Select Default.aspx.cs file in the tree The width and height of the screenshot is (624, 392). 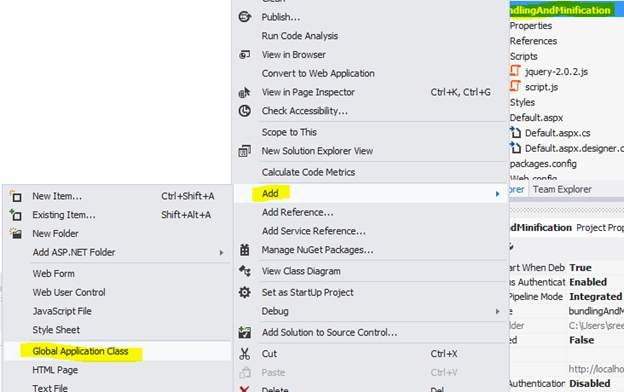point(558,133)
